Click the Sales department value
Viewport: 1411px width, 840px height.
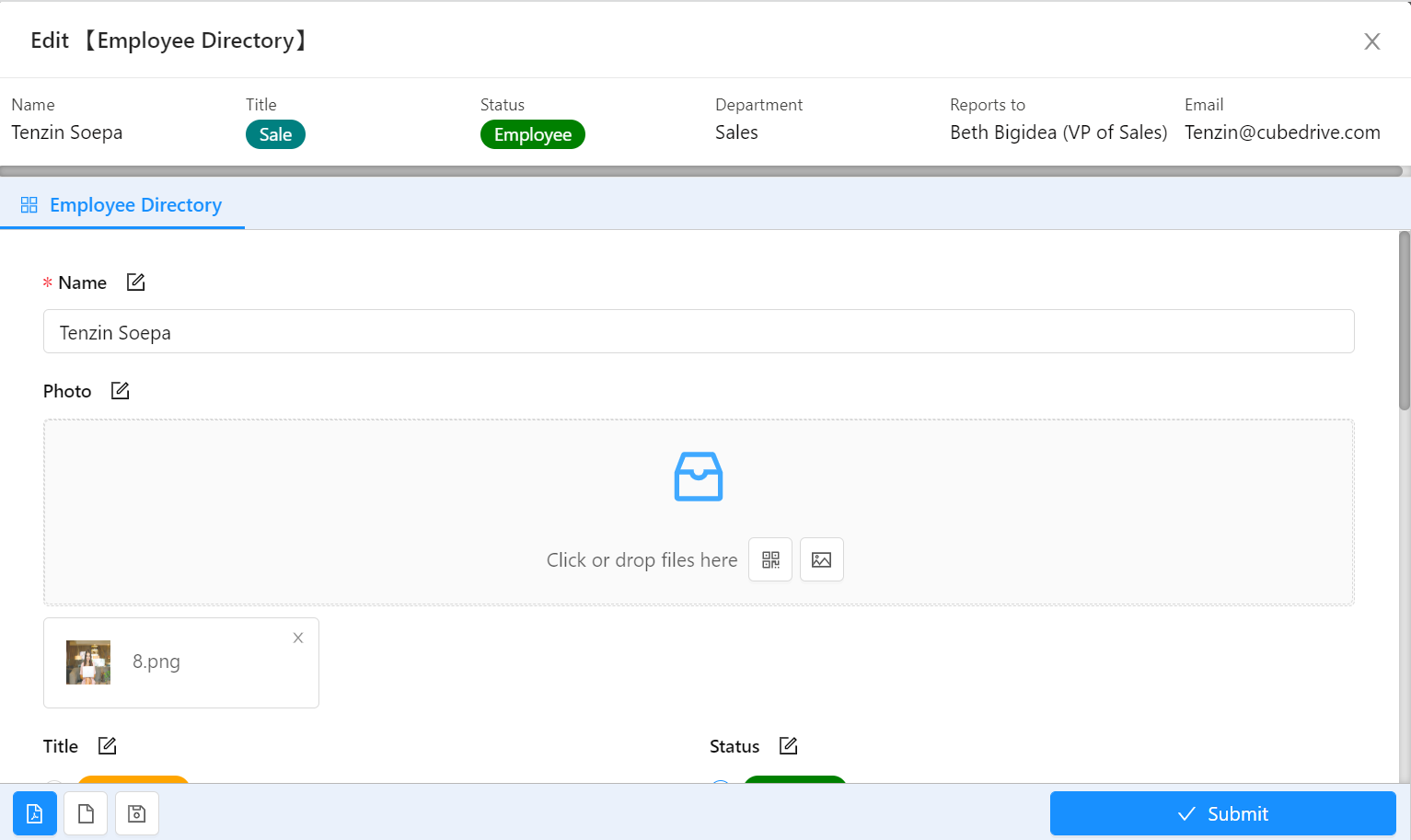pos(736,132)
